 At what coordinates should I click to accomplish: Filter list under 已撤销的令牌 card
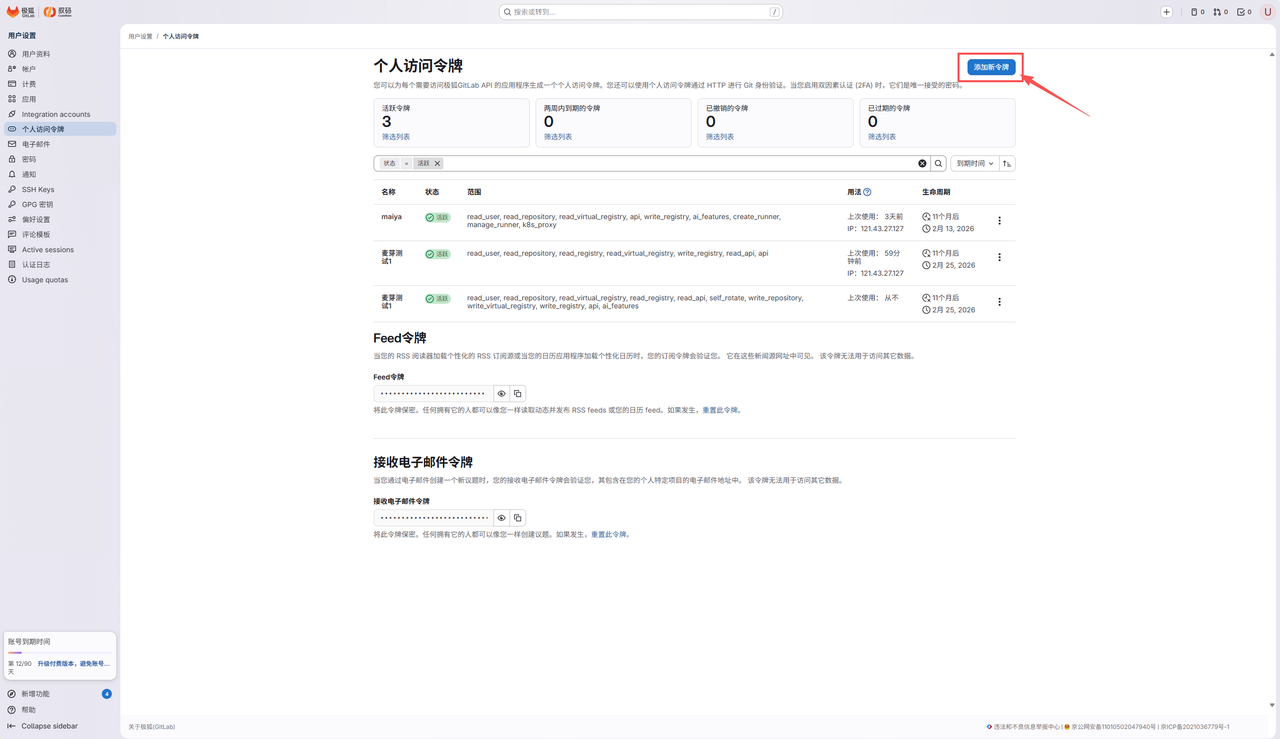pos(720,137)
